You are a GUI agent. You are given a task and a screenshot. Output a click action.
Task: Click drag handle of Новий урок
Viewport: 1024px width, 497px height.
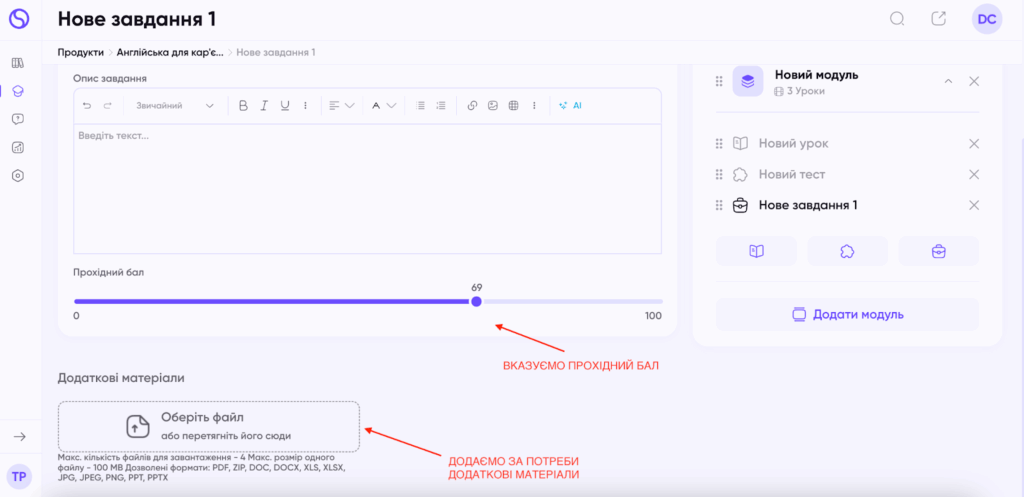(x=719, y=144)
